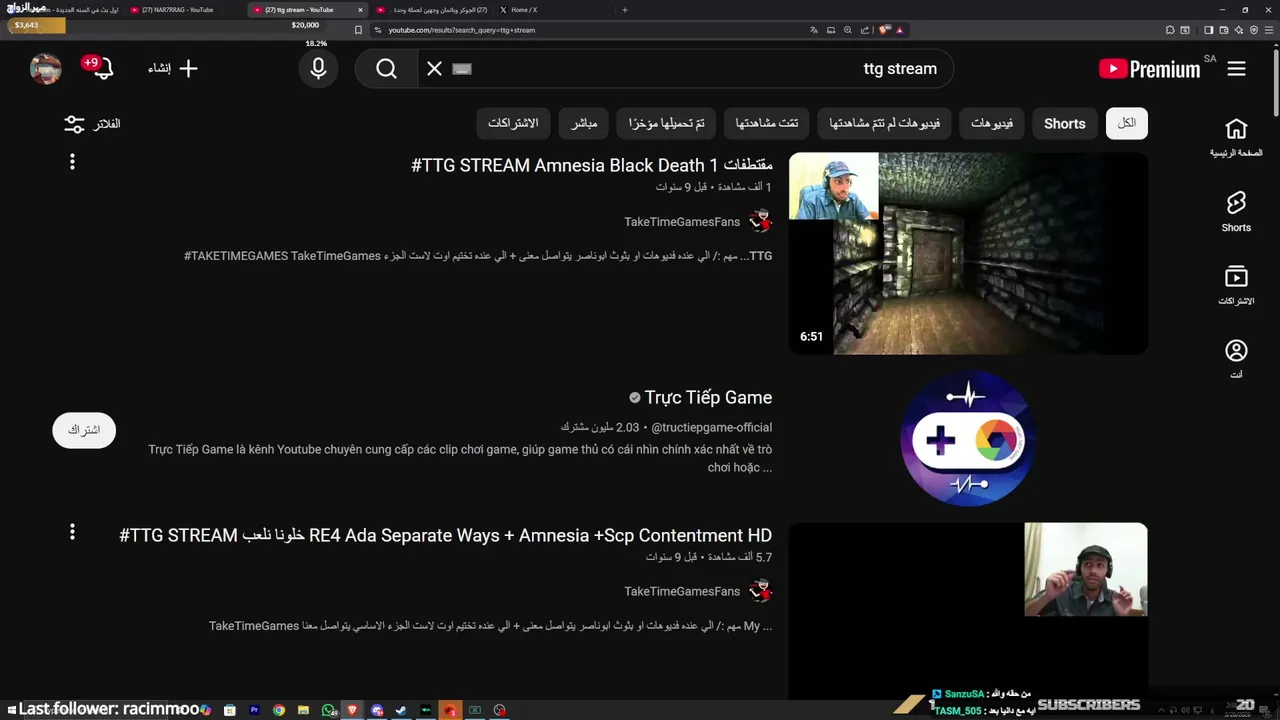
Task: Open the account avatar menu
Action: tap(46, 69)
